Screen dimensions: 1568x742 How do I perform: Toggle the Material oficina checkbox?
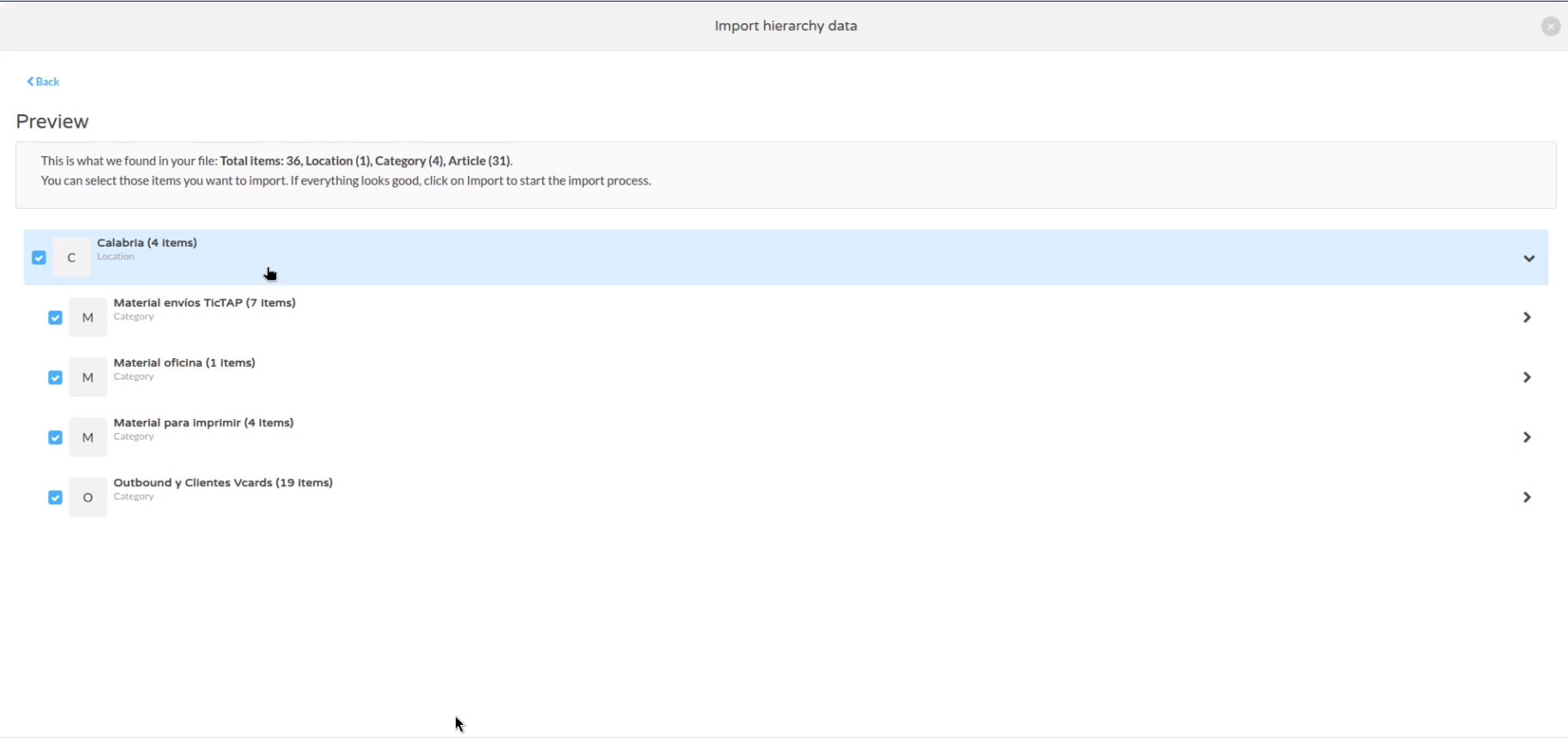pos(55,378)
